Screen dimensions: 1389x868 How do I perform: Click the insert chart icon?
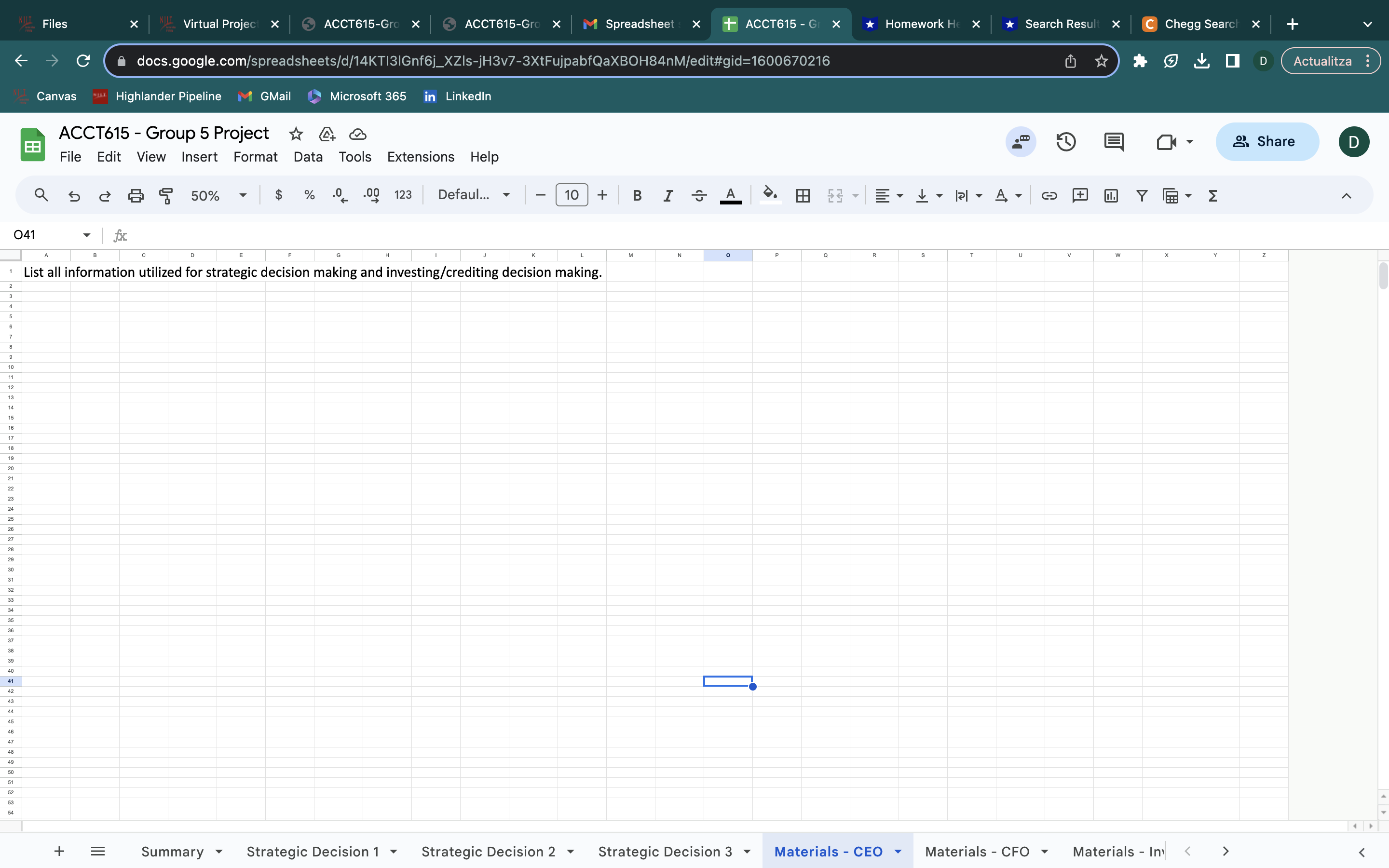pos(1111,196)
